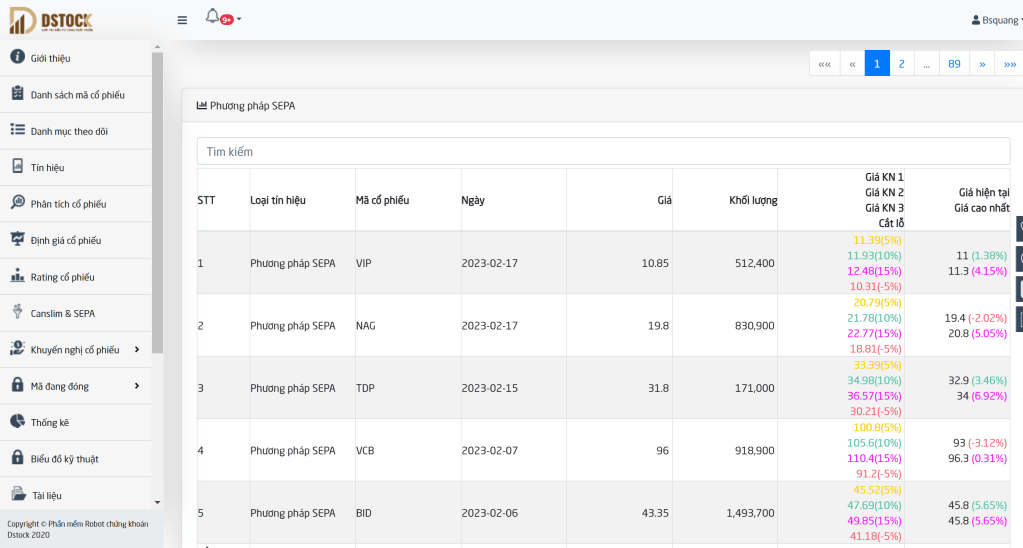Click the Giới thiệu info icon
1023x548 pixels.
(x=17, y=57)
